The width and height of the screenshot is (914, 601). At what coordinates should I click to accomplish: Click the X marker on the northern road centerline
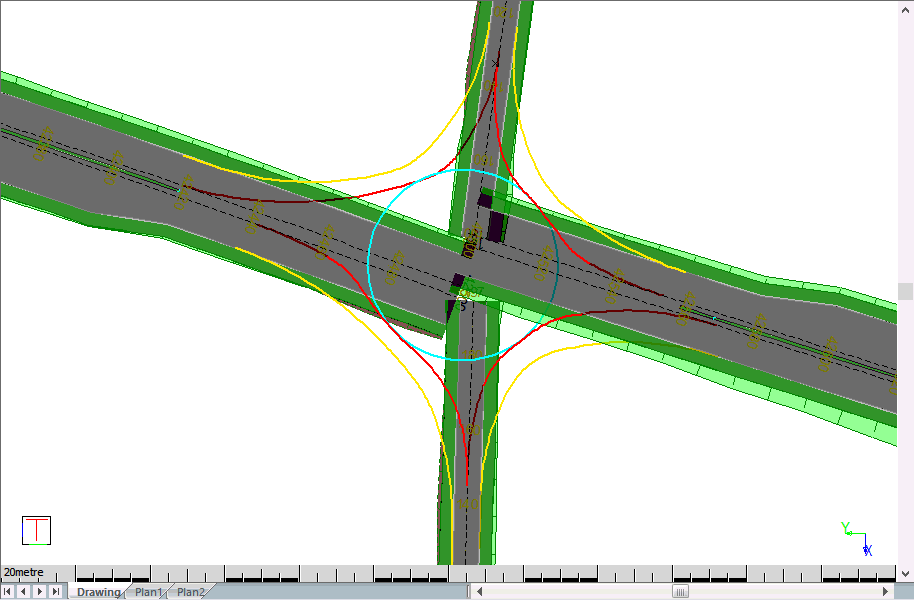(x=496, y=63)
